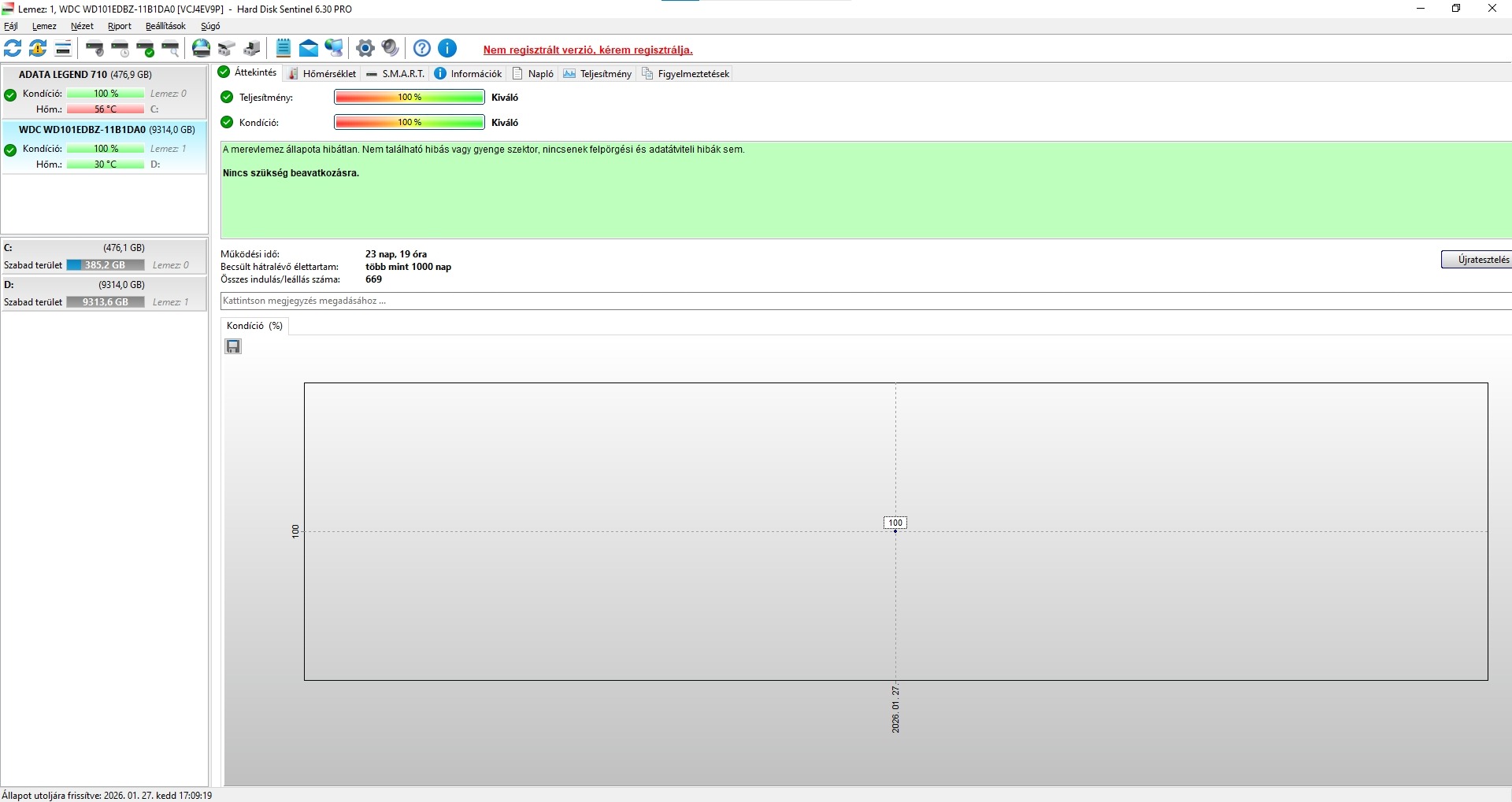Click the "több mint 1000 nap" value
Image resolution: width=1512 pixels, height=802 pixels.
pyautogui.click(x=408, y=267)
